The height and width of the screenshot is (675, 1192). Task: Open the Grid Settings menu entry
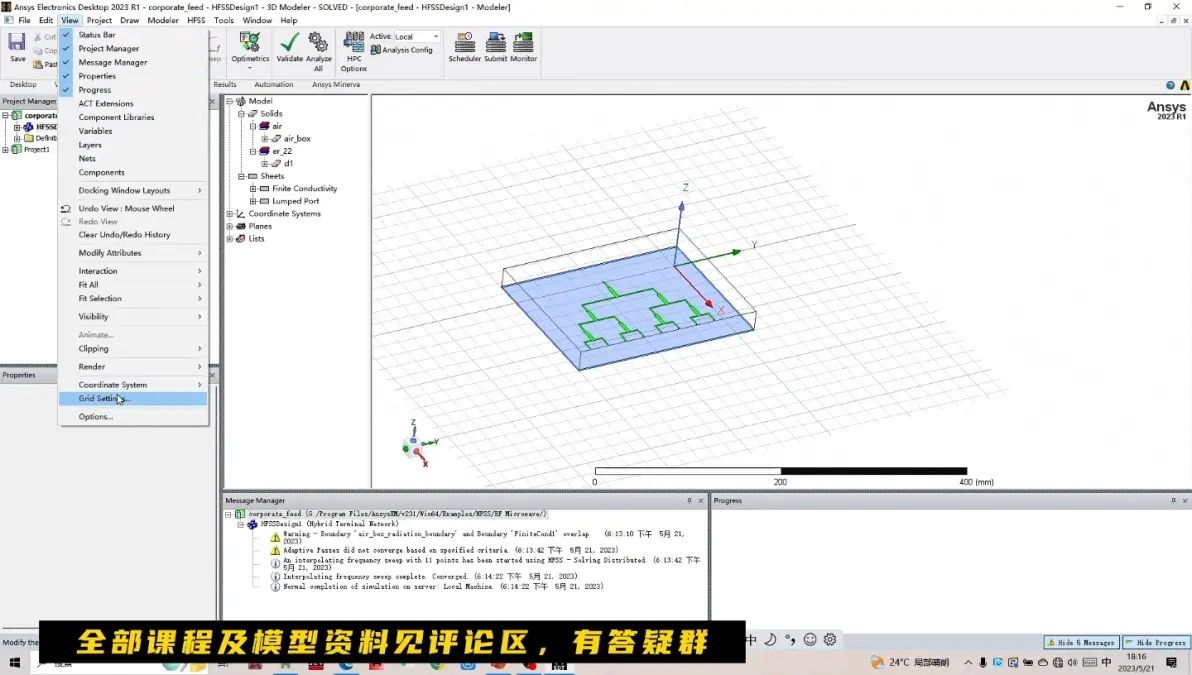tap(133, 398)
